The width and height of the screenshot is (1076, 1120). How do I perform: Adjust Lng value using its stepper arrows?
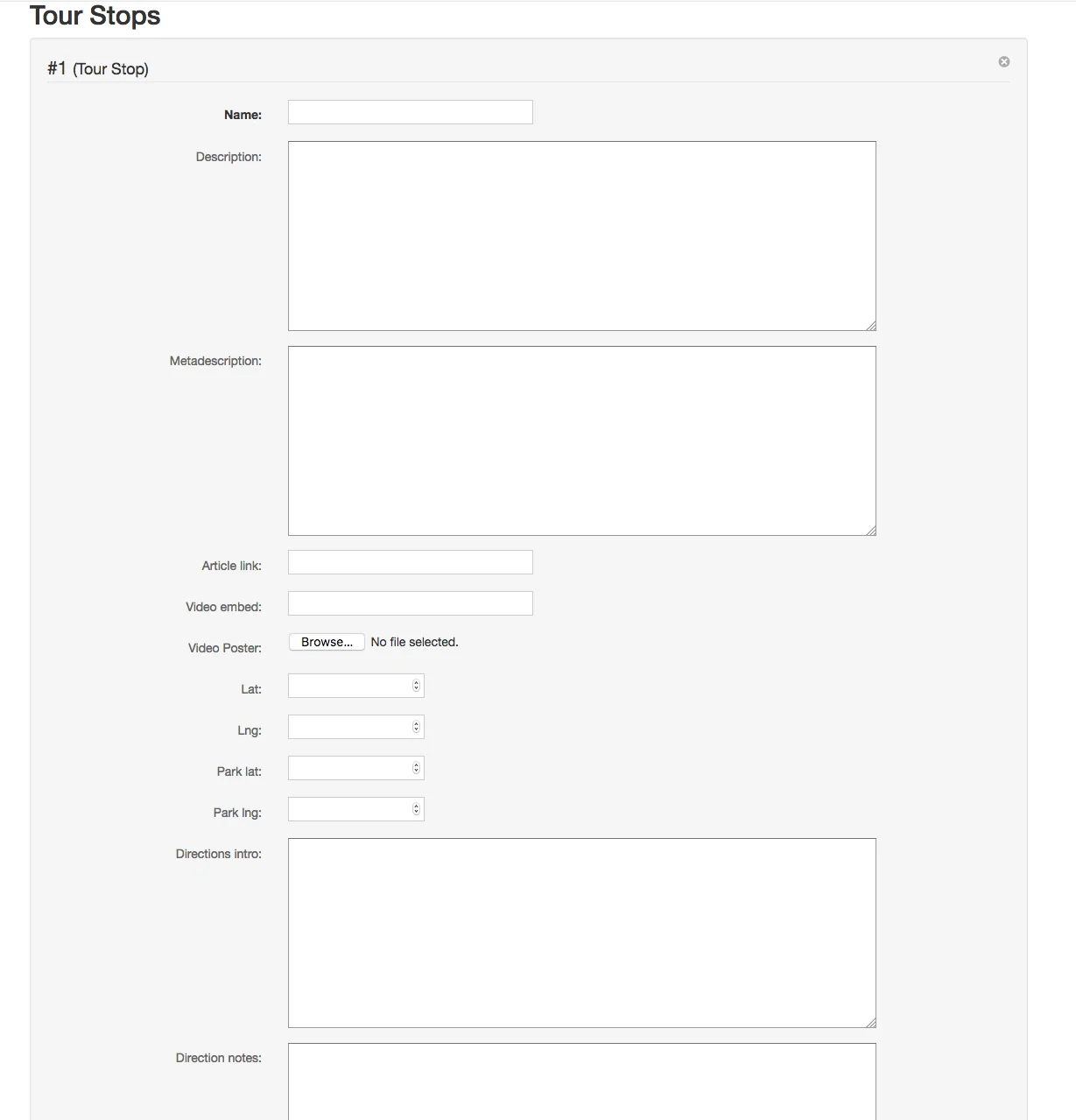416,727
